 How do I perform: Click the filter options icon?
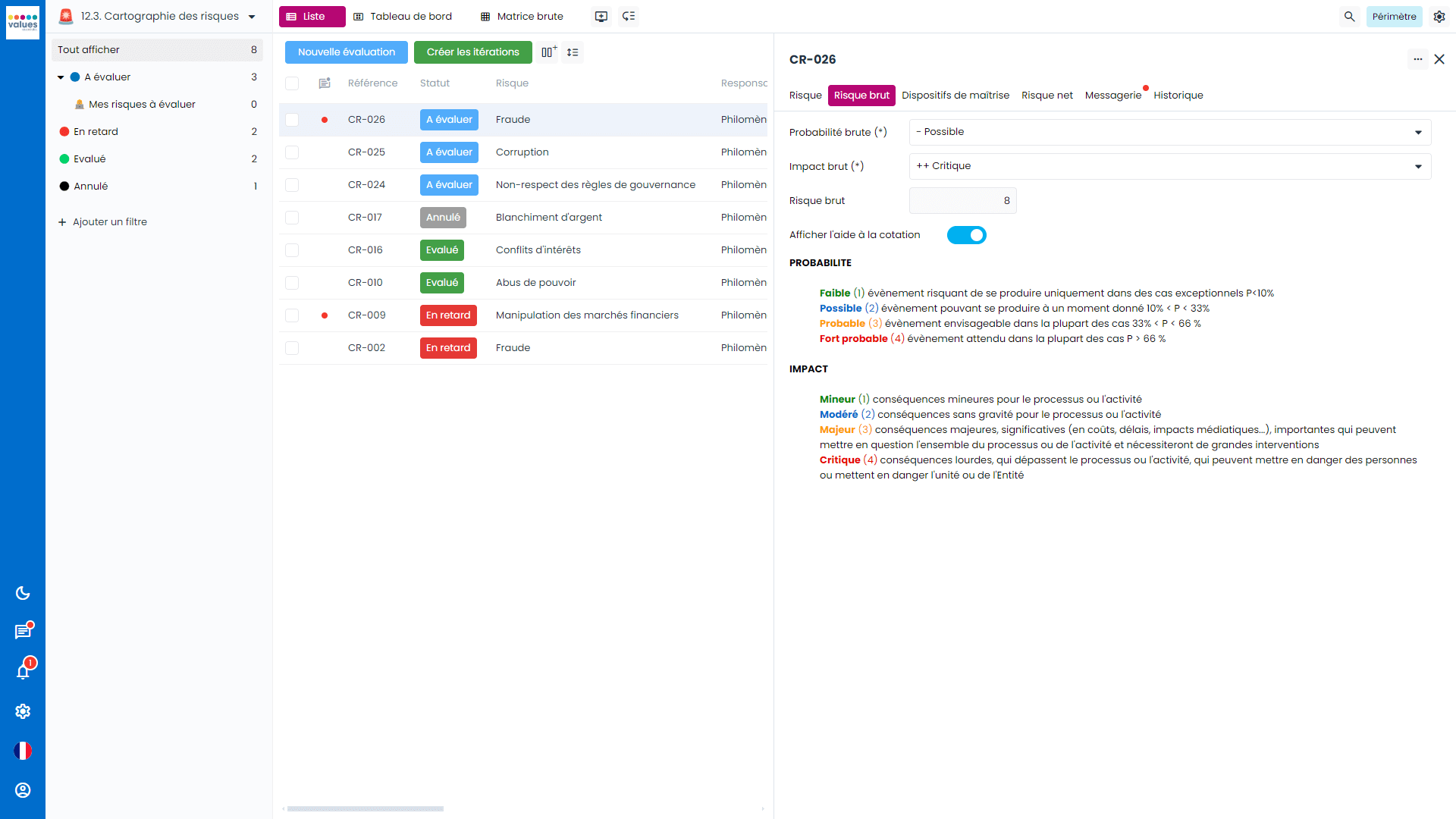[x=573, y=52]
